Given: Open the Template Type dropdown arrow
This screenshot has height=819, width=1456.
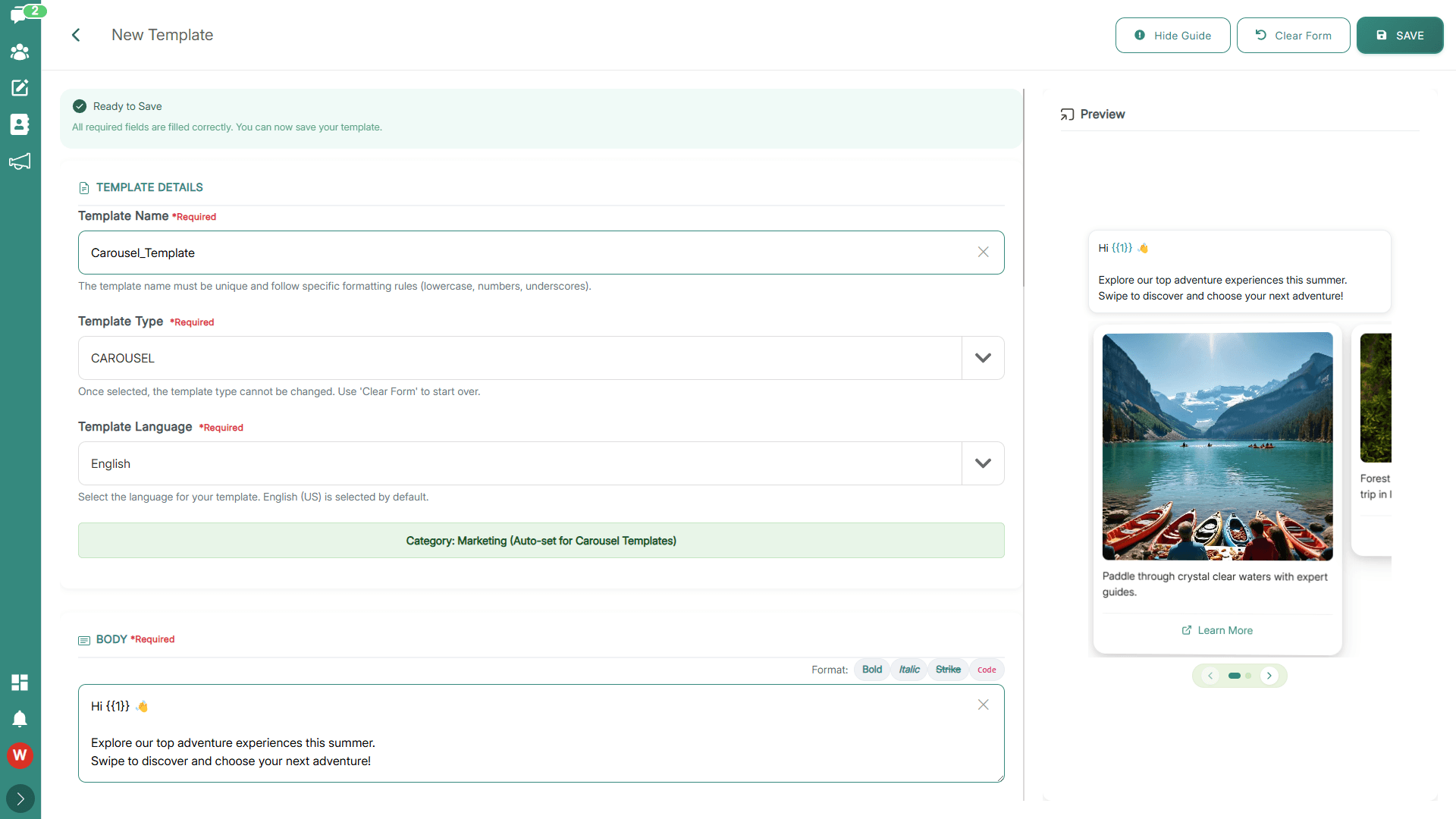Looking at the screenshot, I should pos(983,358).
